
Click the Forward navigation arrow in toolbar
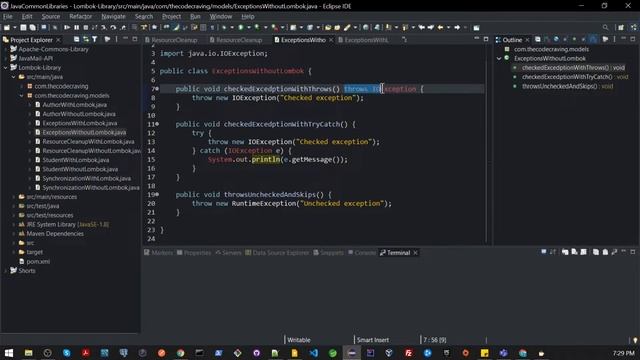(457, 27)
